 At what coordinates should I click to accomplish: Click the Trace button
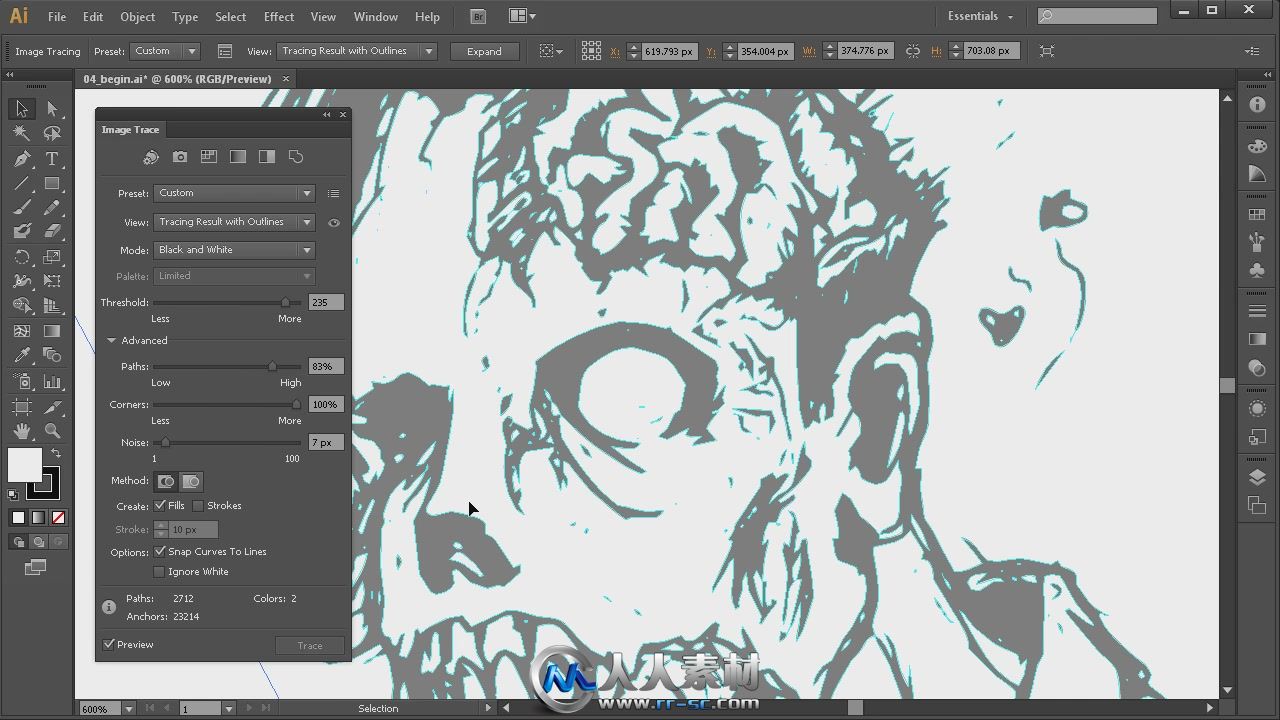tap(310, 645)
